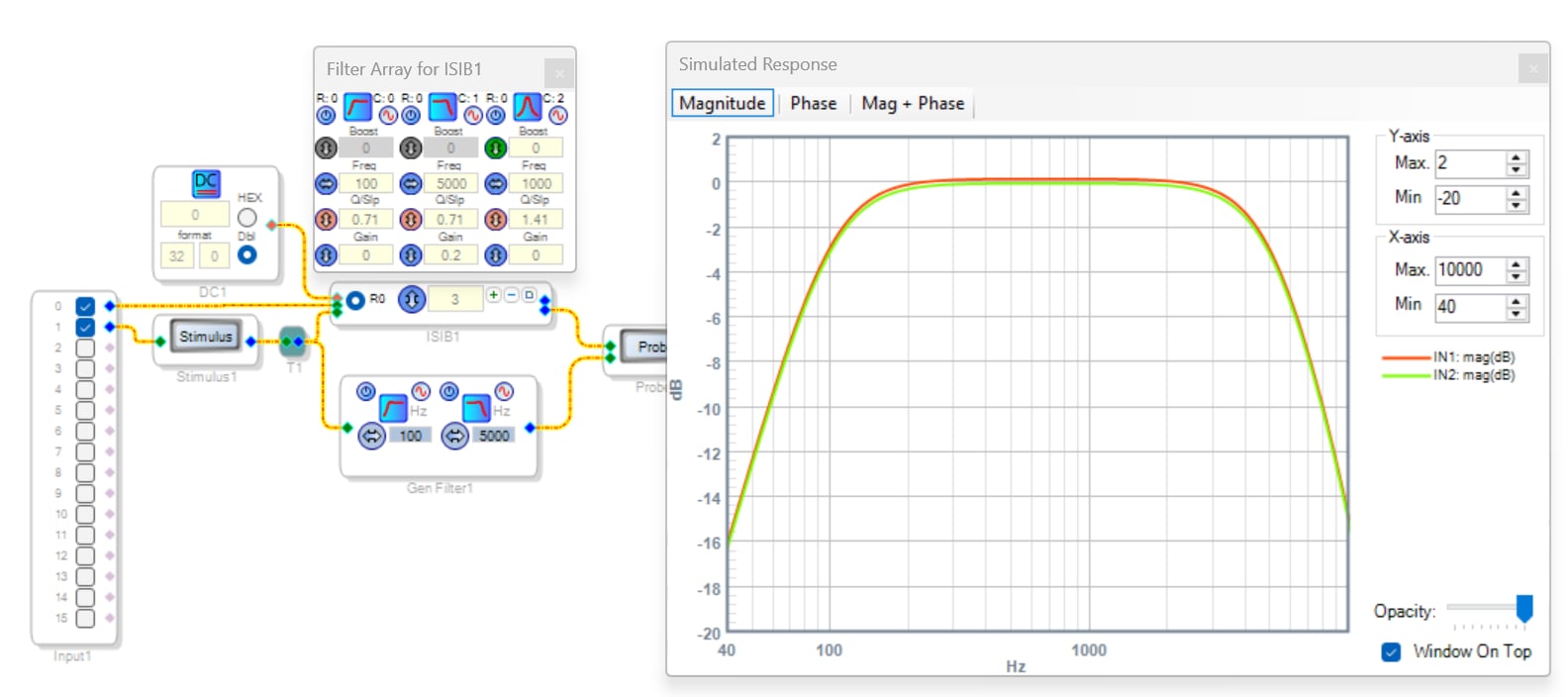The height and width of the screenshot is (697, 1568).
Task: Click ISIB1 up-down adjust icon beside value 3
Action: pos(412,298)
